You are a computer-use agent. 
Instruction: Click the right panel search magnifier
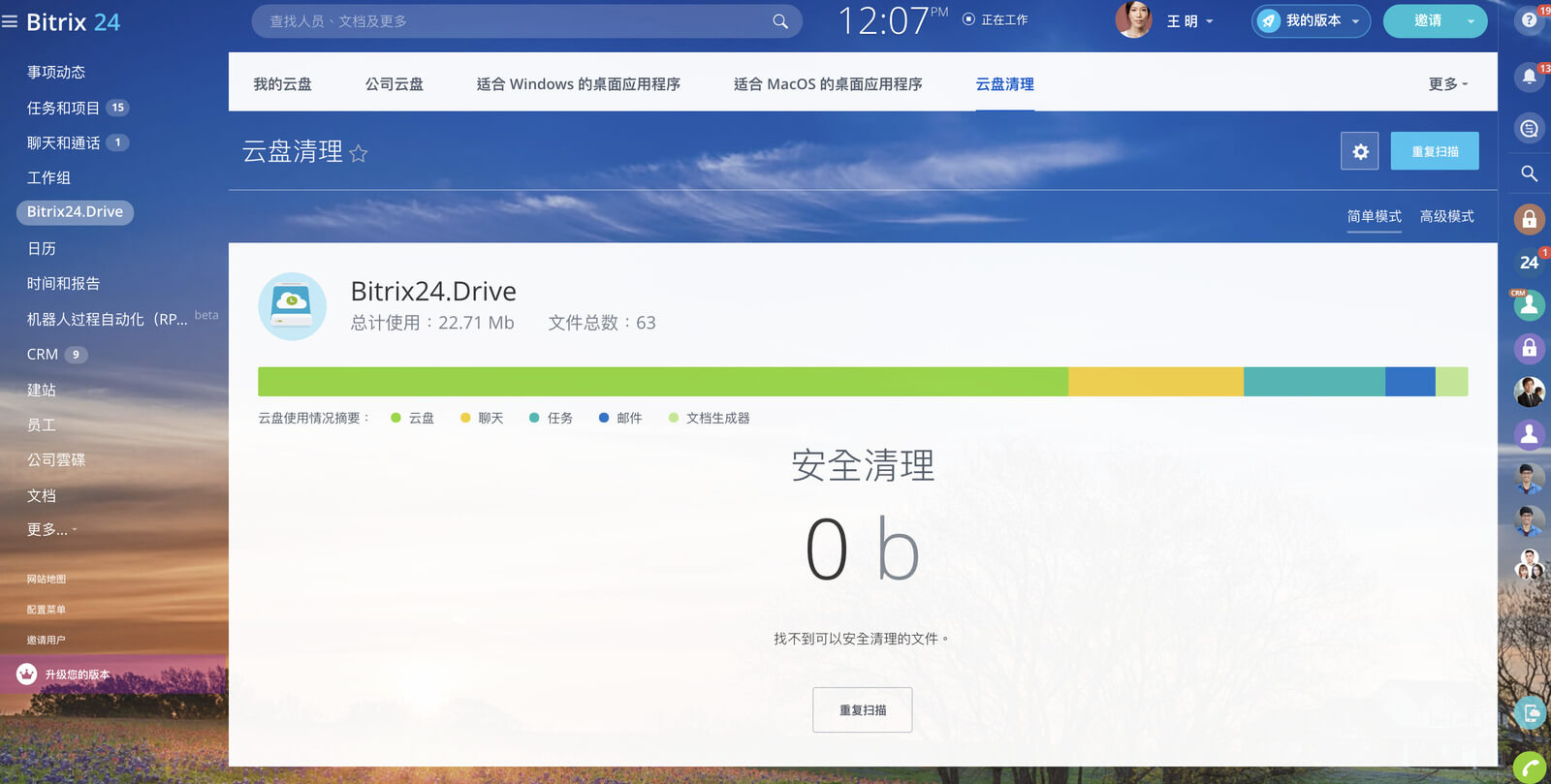point(1530,173)
